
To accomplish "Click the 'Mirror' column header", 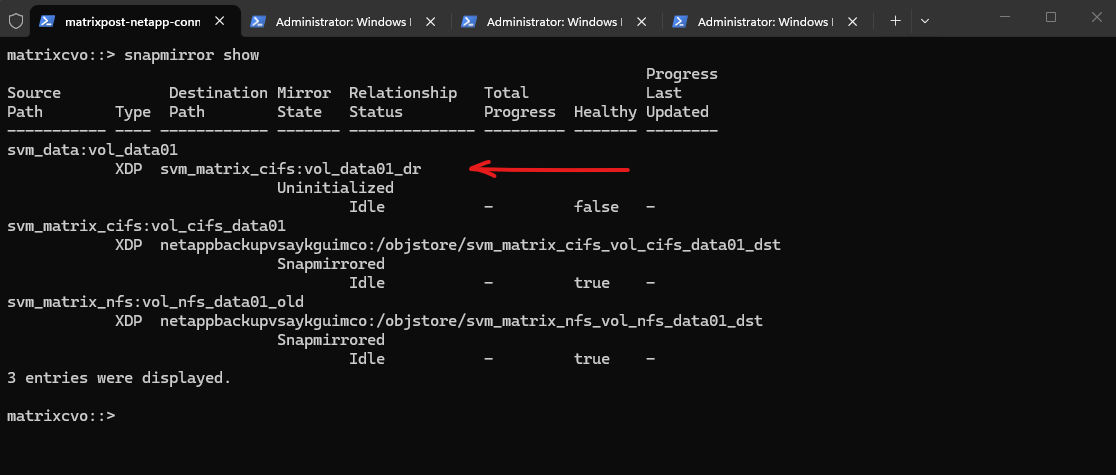I will (304, 93).
